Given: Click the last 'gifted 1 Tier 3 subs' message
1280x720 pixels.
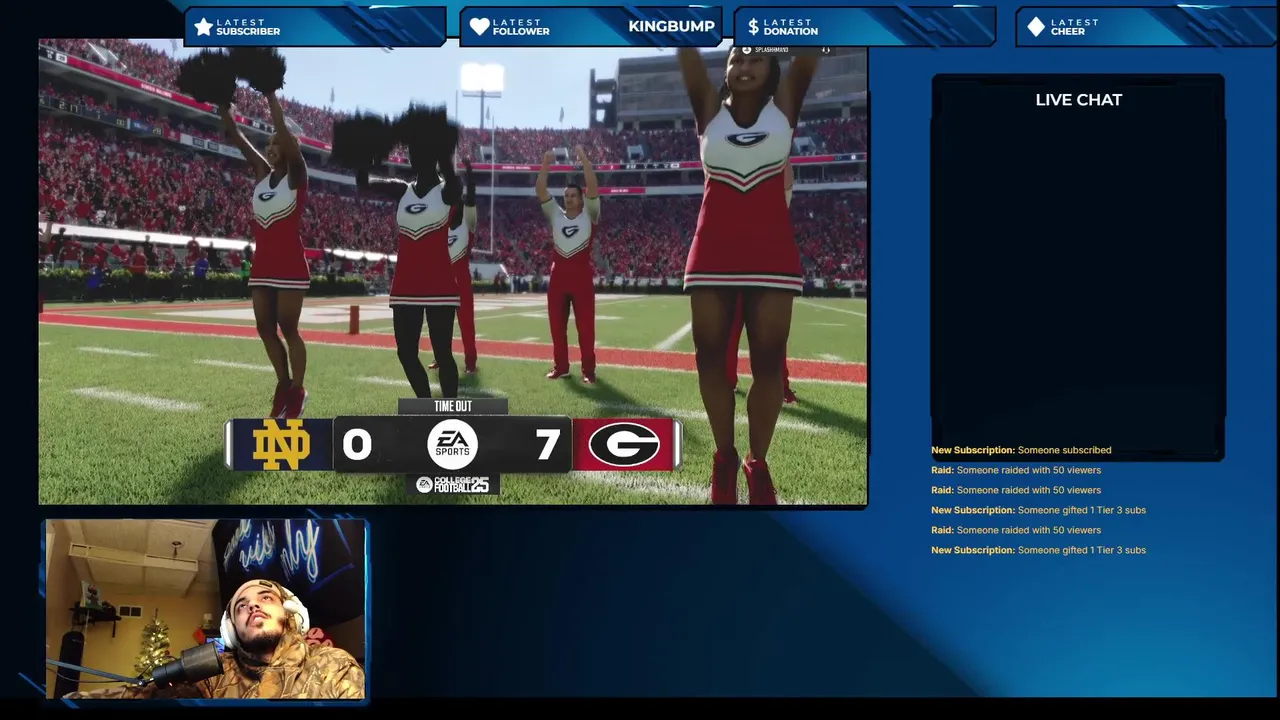Looking at the screenshot, I should click(x=1038, y=550).
